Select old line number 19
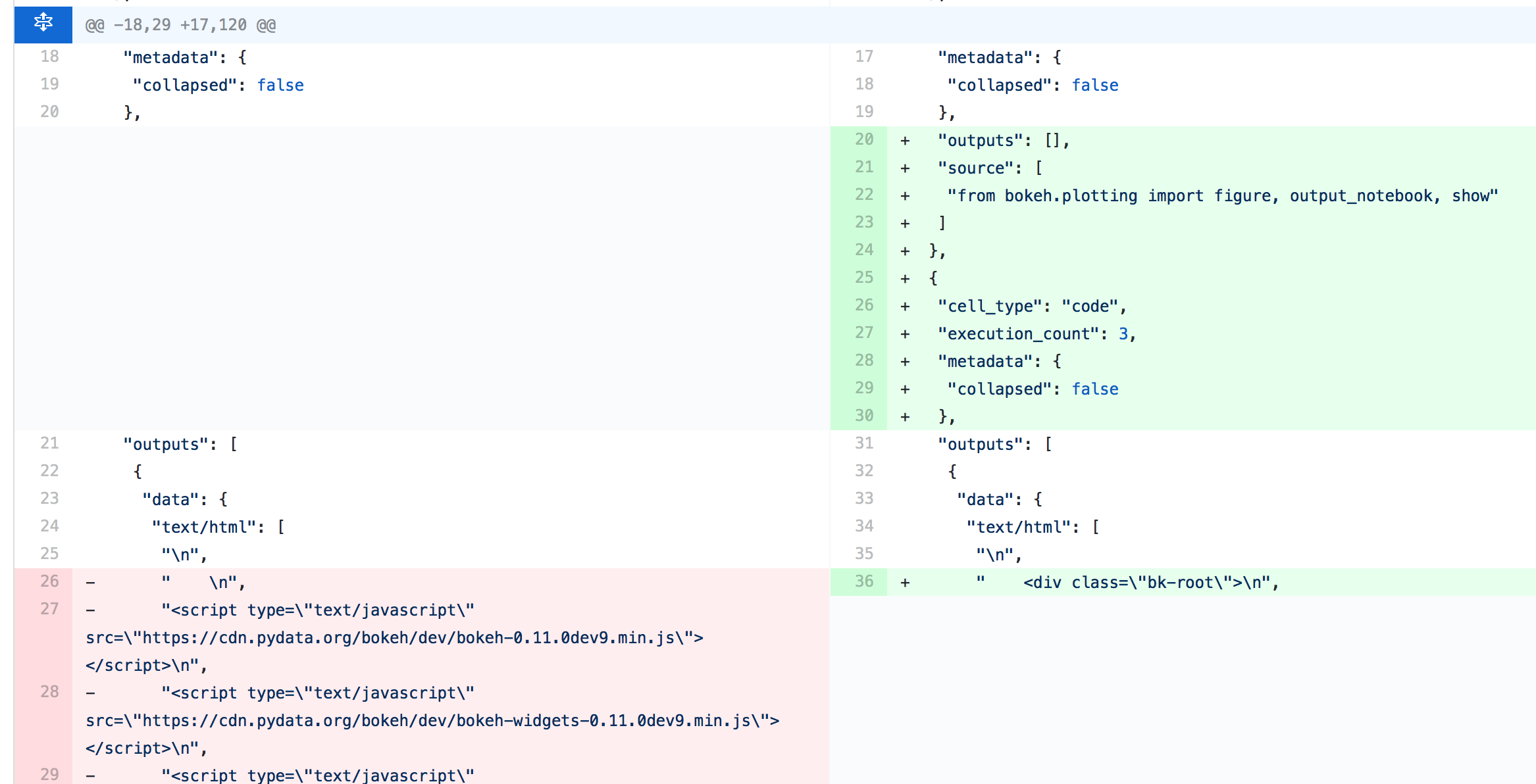This screenshot has width=1536, height=784. [x=49, y=84]
